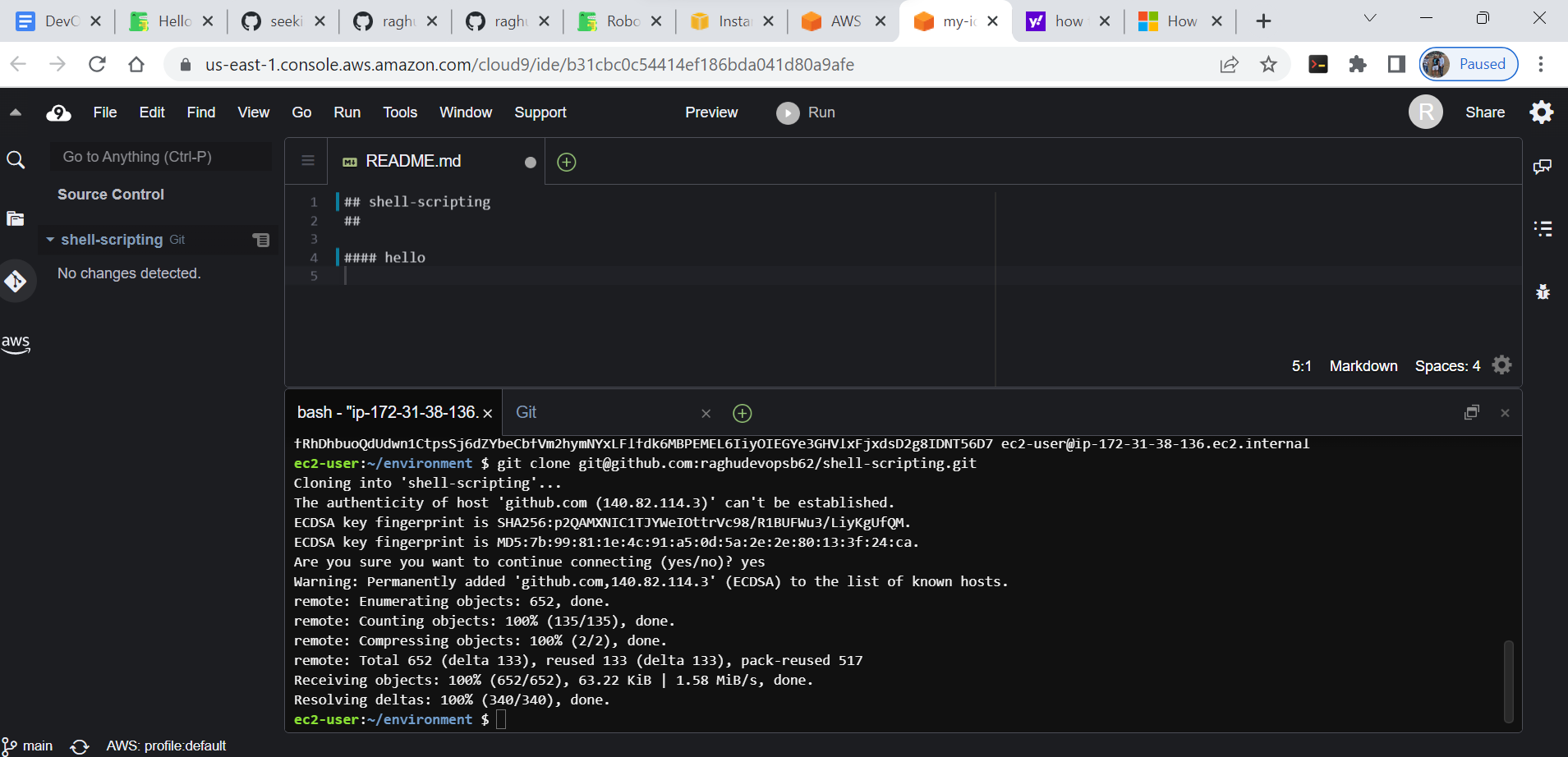
Task: Open the Window menu
Action: coord(465,112)
